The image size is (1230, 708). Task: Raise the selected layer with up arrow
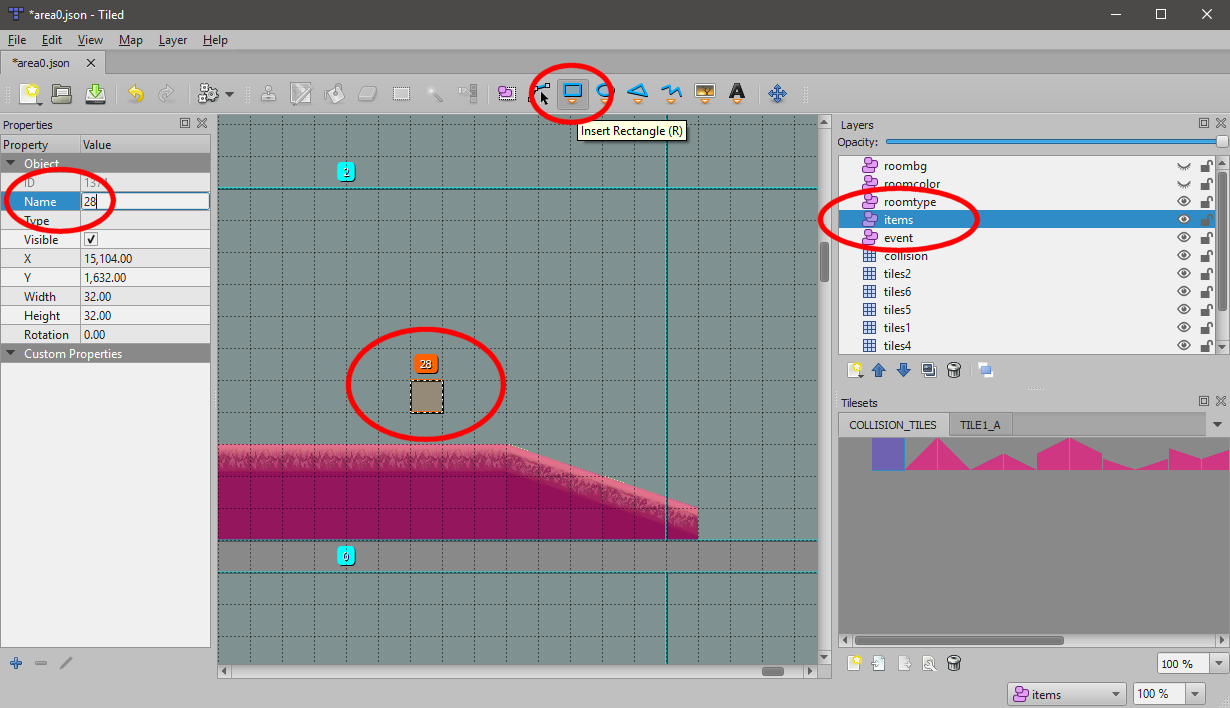(879, 370)
